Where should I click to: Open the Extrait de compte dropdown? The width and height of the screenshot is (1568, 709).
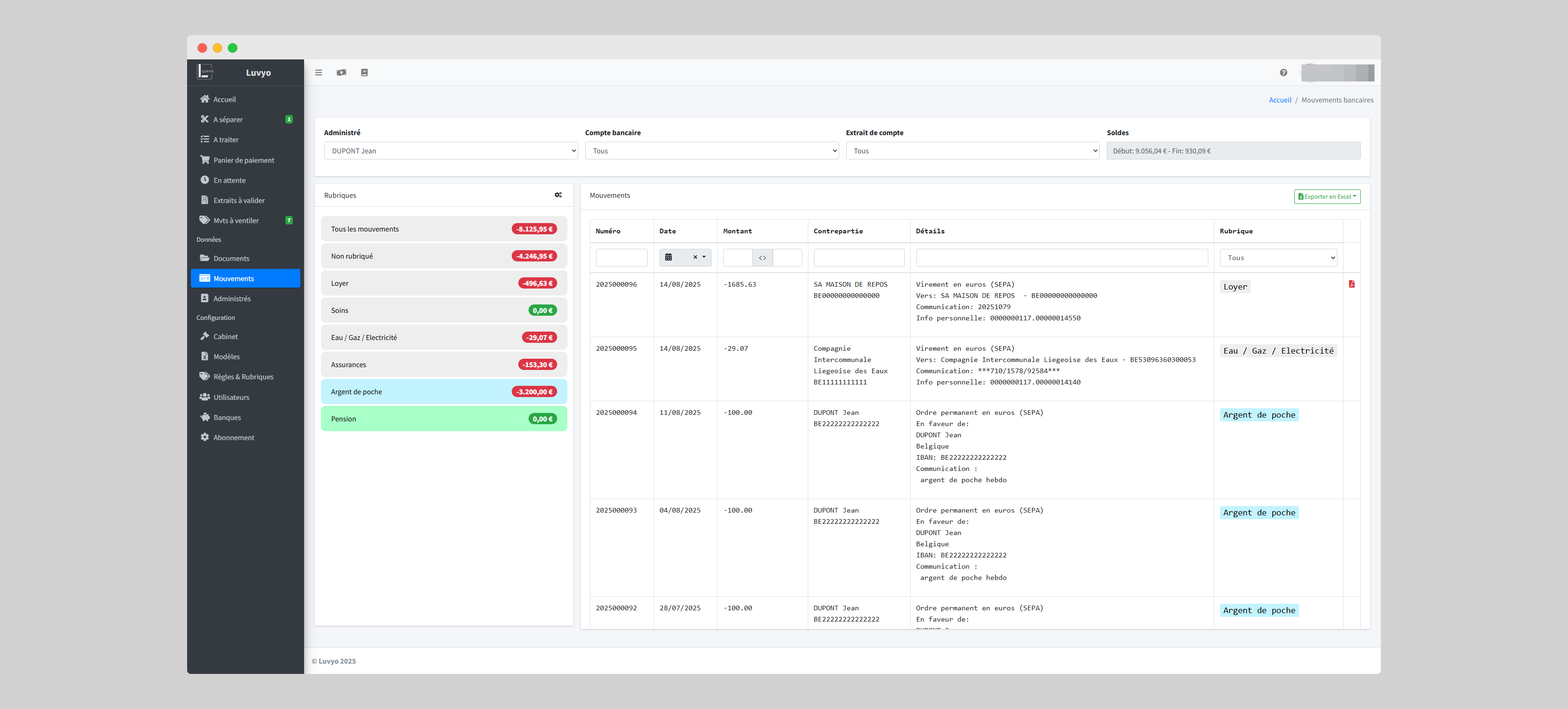972,151
